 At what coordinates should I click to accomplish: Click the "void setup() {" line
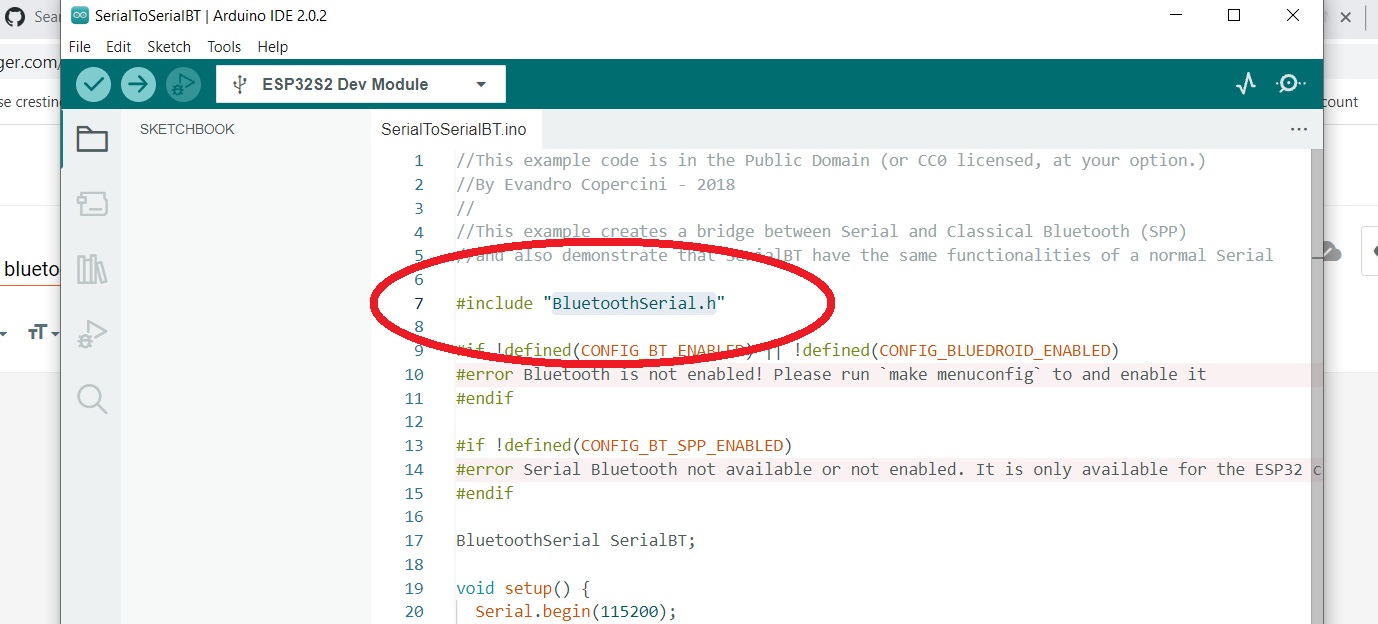[x=523, y=588]
